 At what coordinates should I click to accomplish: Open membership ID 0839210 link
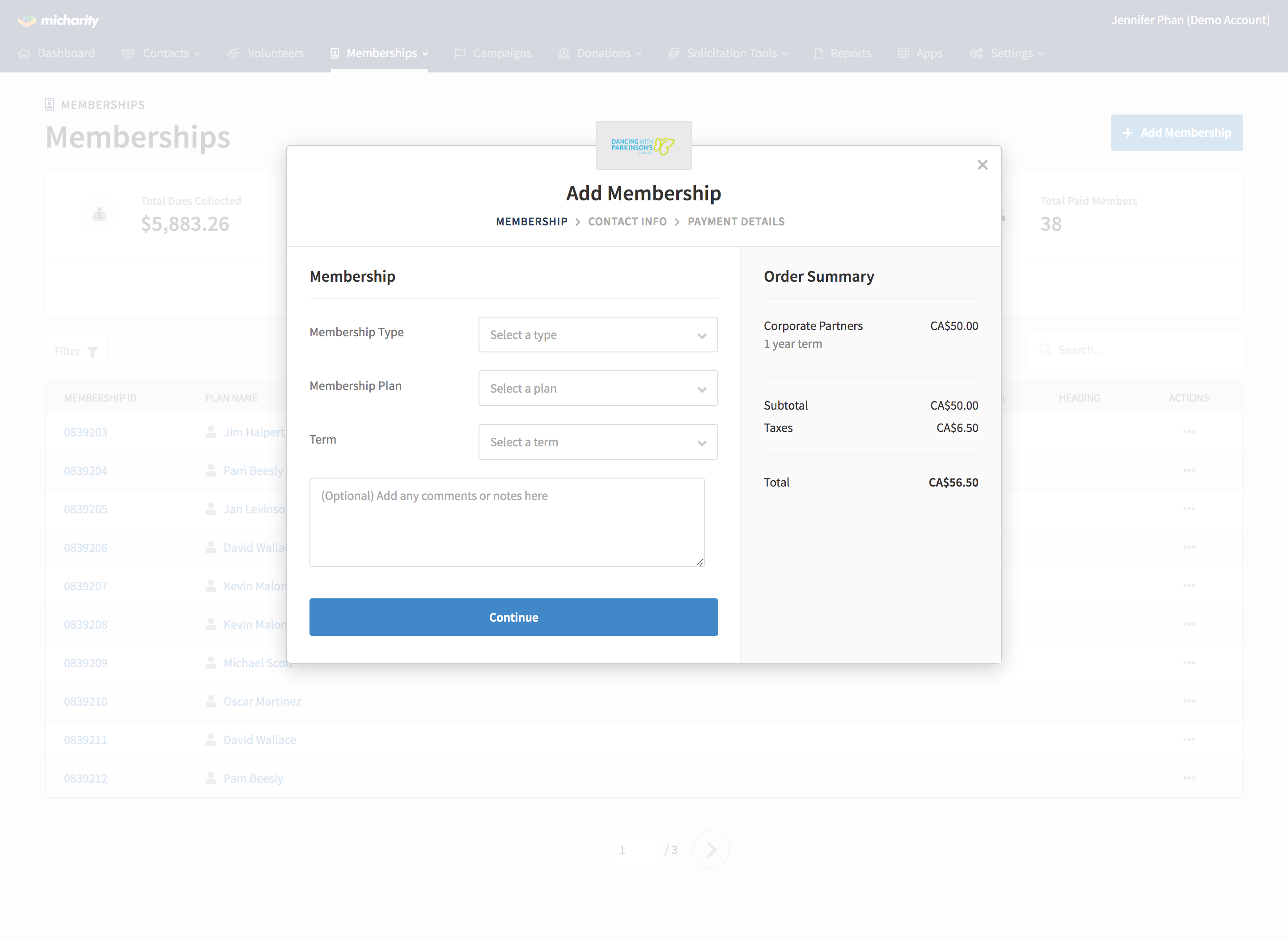tap(85, 701)
